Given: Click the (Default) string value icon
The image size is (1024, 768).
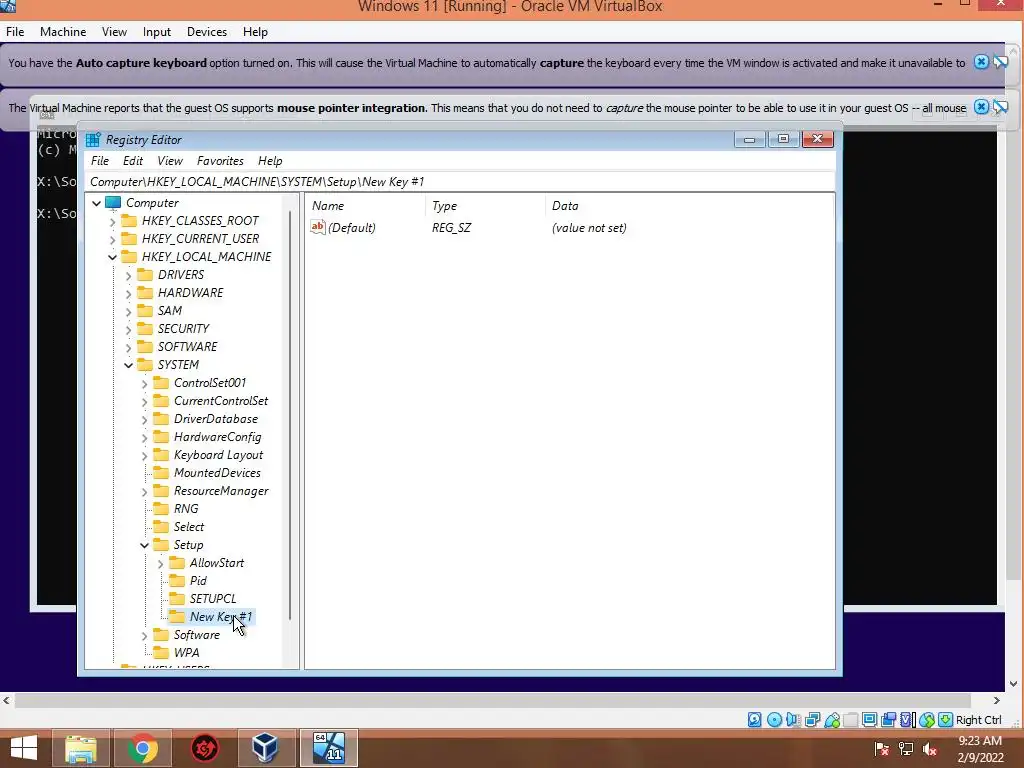Looking at the screenshot, I should 317,227.
